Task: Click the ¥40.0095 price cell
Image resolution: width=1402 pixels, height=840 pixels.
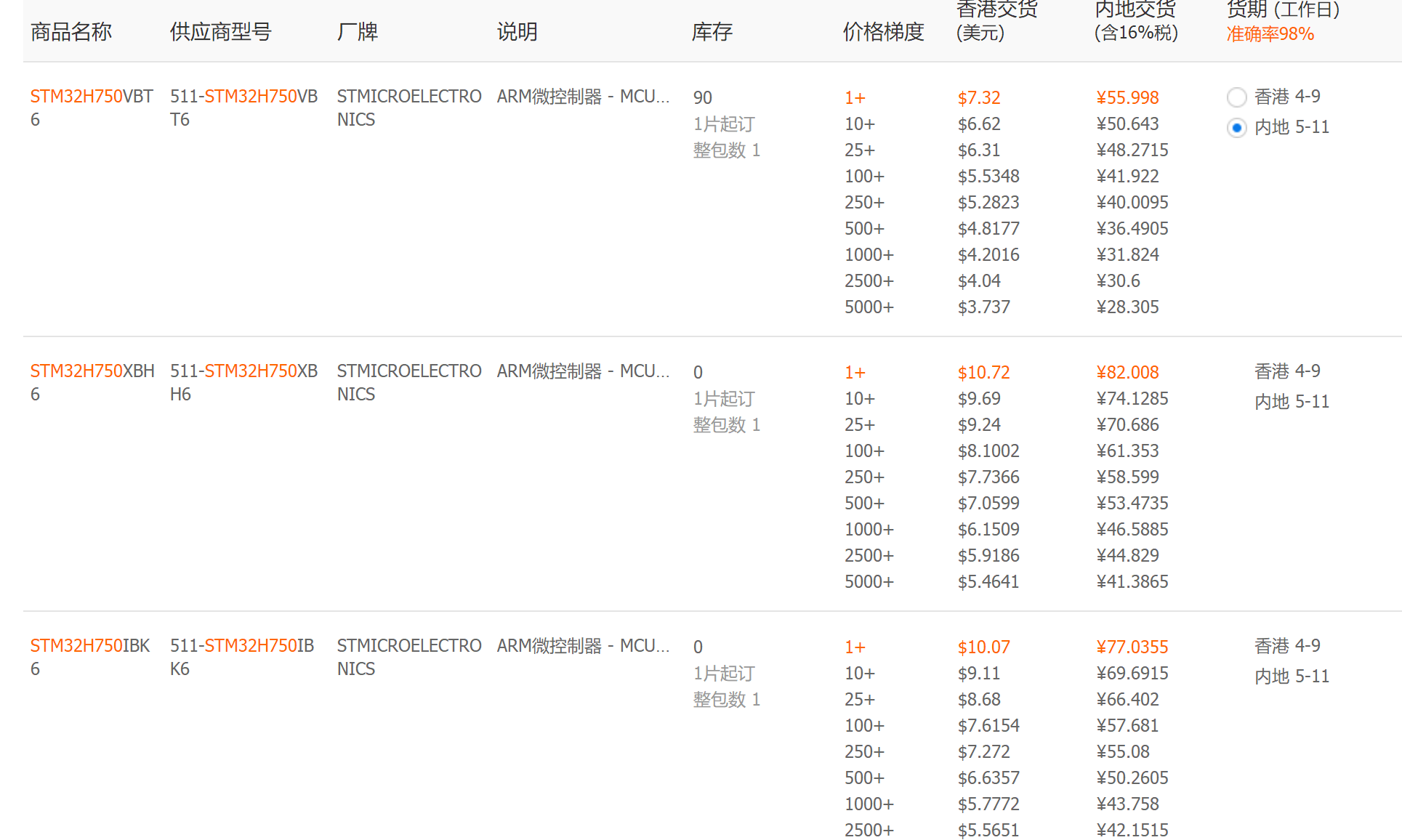Action: [x=1132, y=202]
